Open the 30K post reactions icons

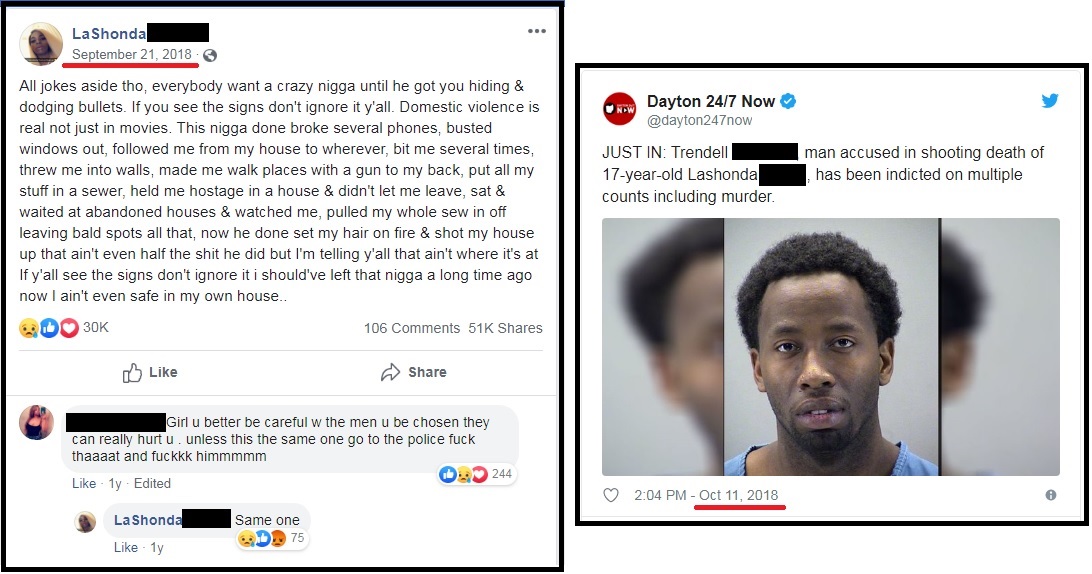[49, 328]
